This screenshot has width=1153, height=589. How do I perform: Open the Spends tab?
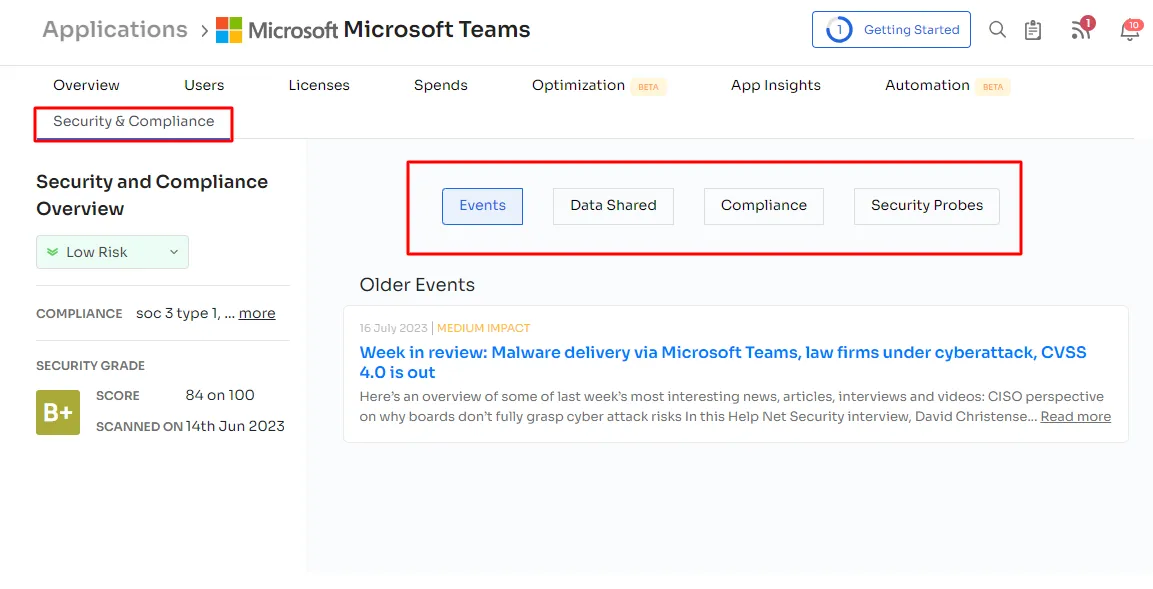440,85
